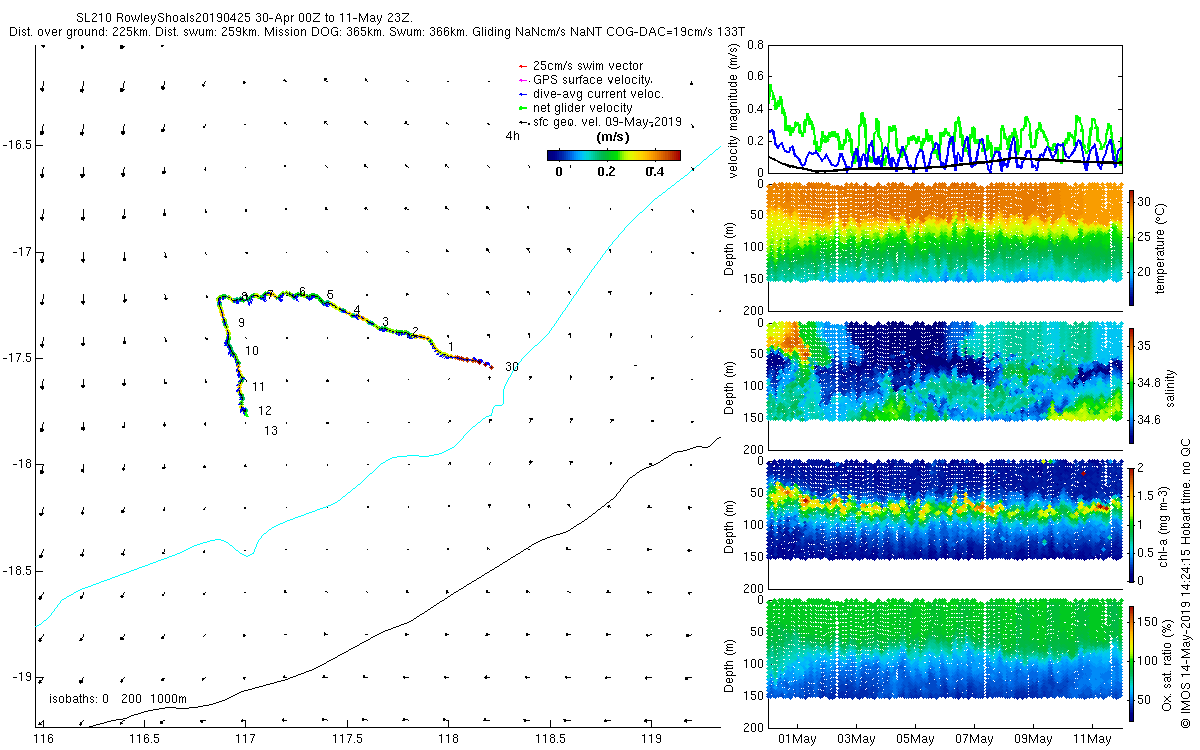
Task: Select day marker '6' on the glider track
Action: click(302, 291)
